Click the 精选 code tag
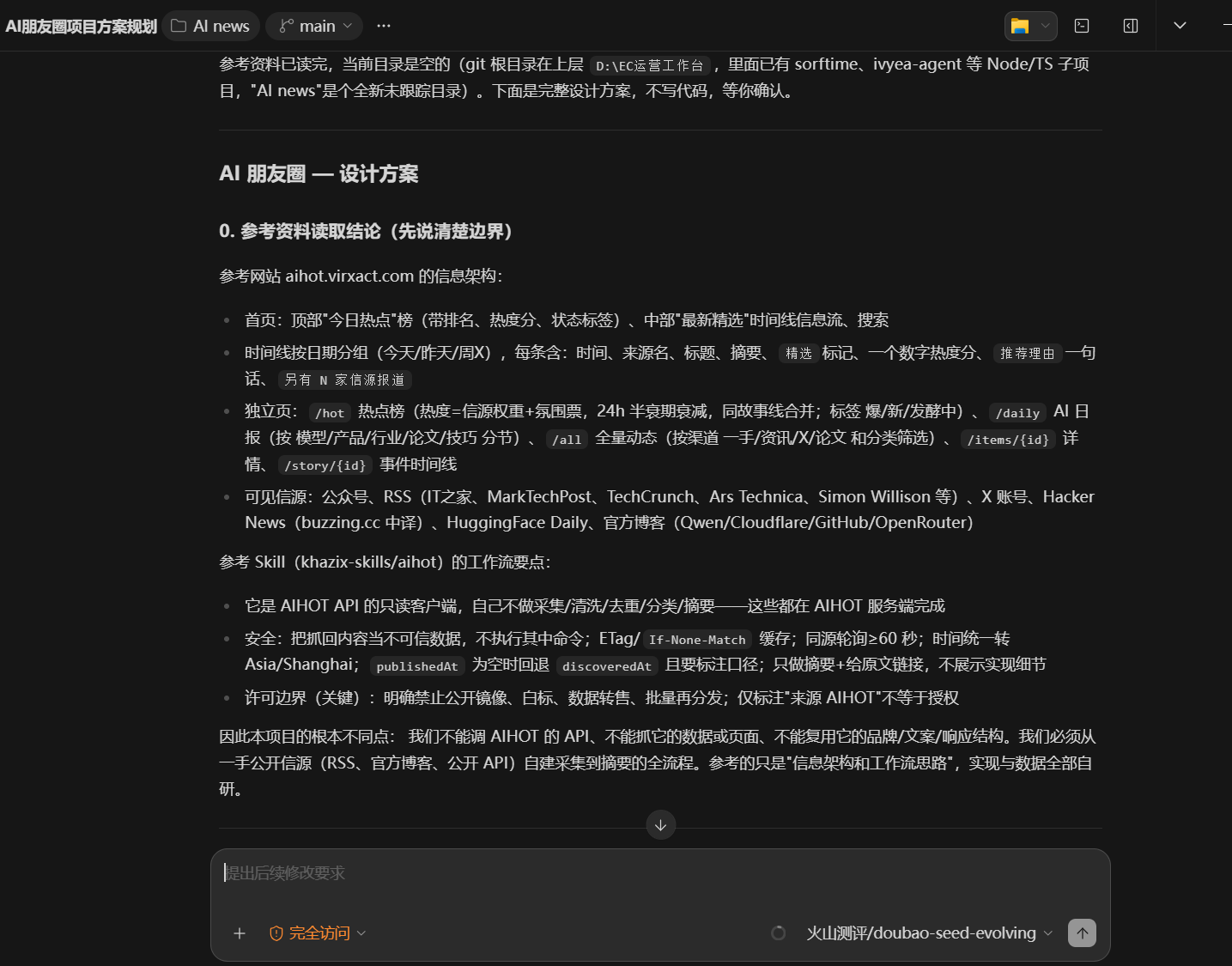1232x966 pixels. [x=799, y=353]
